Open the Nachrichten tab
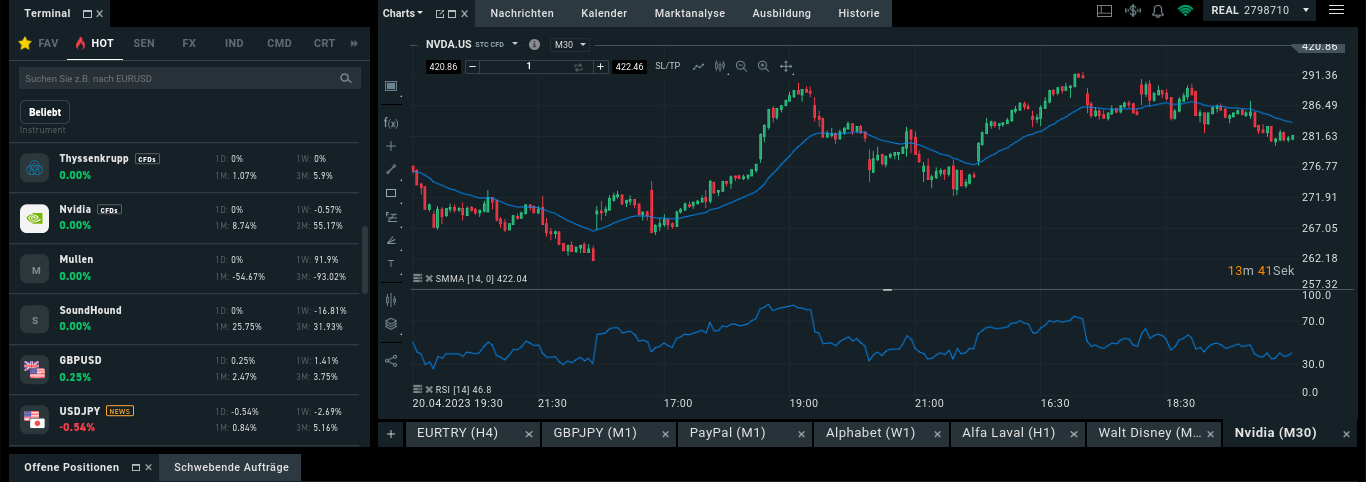This screenshot has width=1366, height=482. (523, 14)
